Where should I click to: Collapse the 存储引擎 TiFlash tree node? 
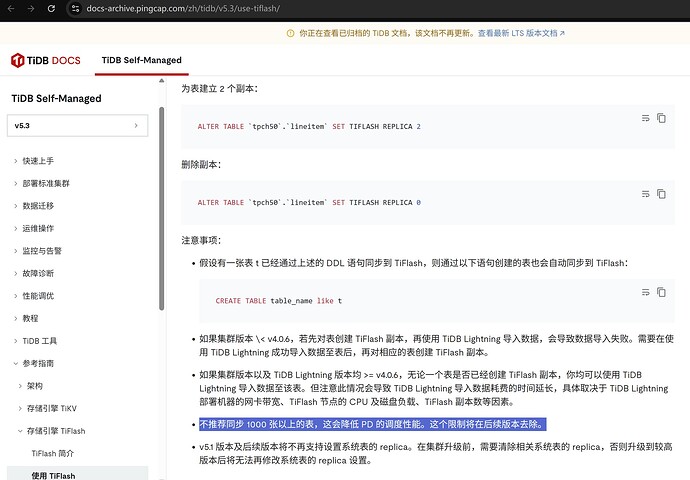point(20,431)
